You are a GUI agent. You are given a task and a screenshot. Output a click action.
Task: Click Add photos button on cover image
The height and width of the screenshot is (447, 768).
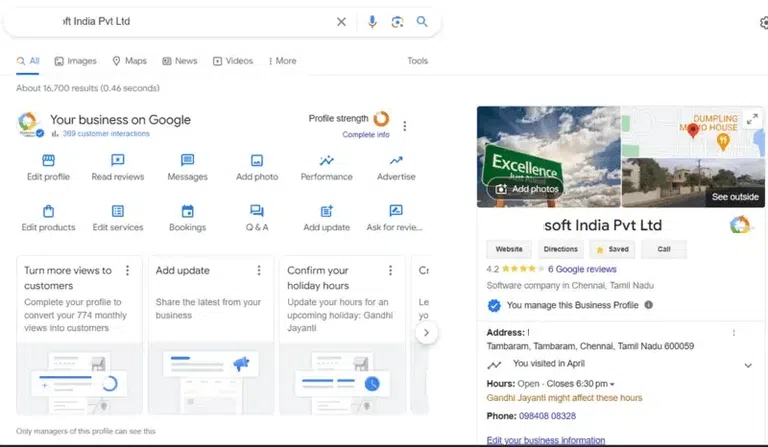(526, 189)
